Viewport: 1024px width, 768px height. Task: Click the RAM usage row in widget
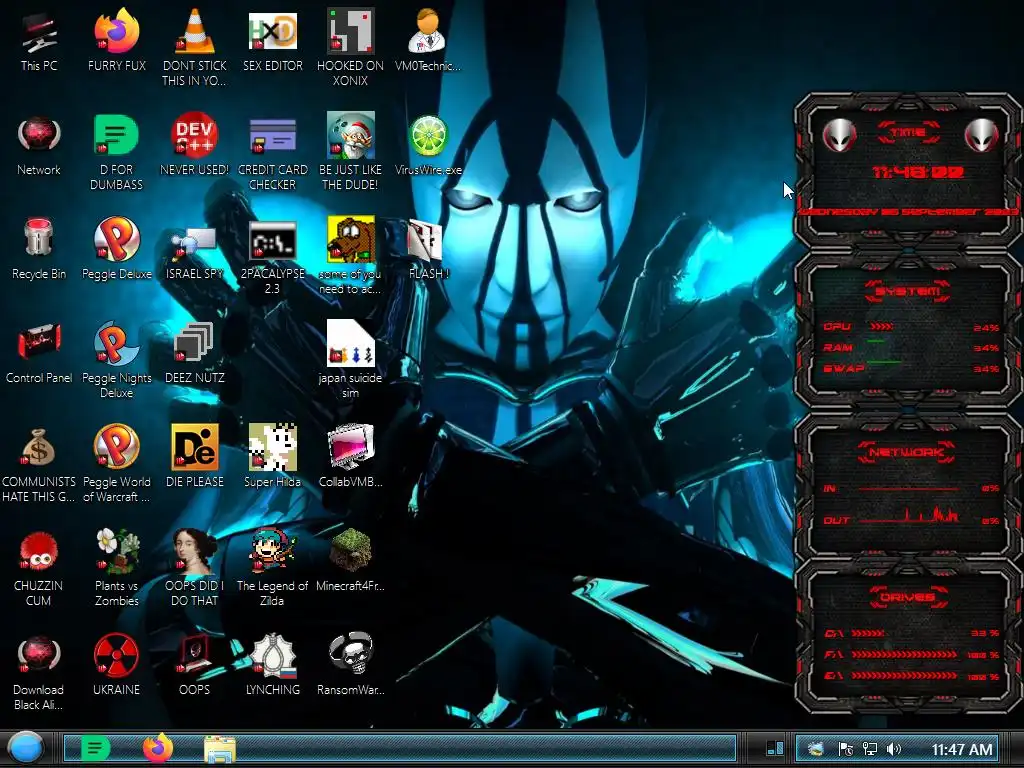(x=911, y=347)
